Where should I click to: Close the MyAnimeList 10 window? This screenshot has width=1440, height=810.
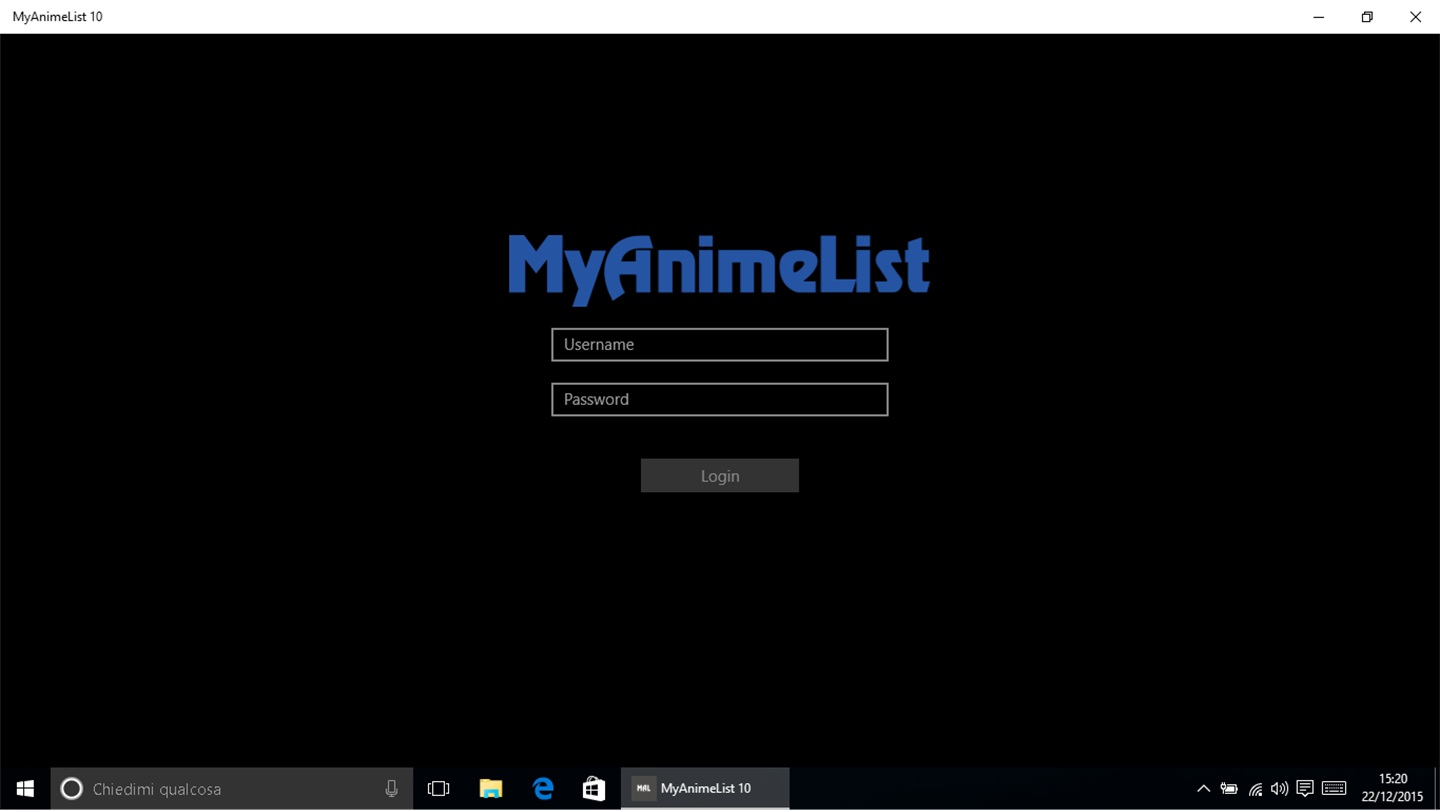[x=1415, y=17]
